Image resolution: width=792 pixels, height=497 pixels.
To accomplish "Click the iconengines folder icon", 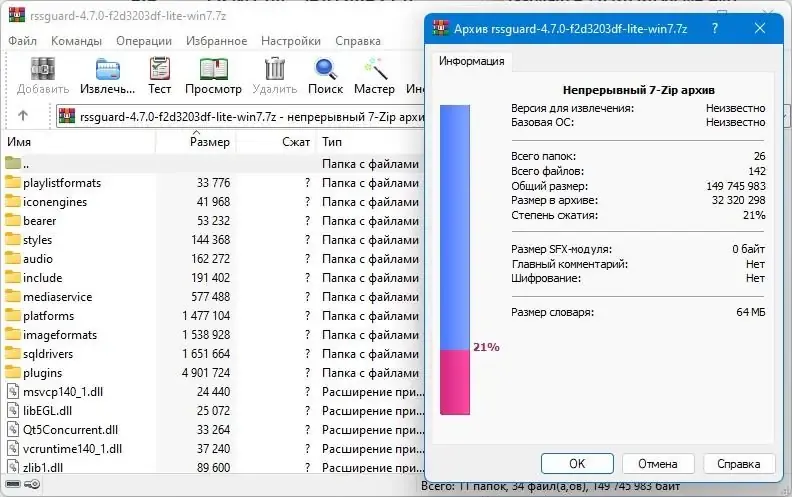I will pos(13,202).
